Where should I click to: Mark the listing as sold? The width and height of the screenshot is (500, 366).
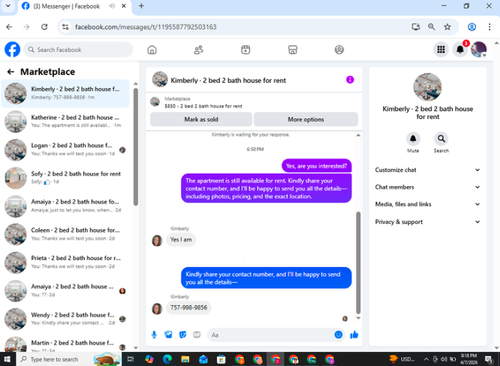tap(201, 119)
